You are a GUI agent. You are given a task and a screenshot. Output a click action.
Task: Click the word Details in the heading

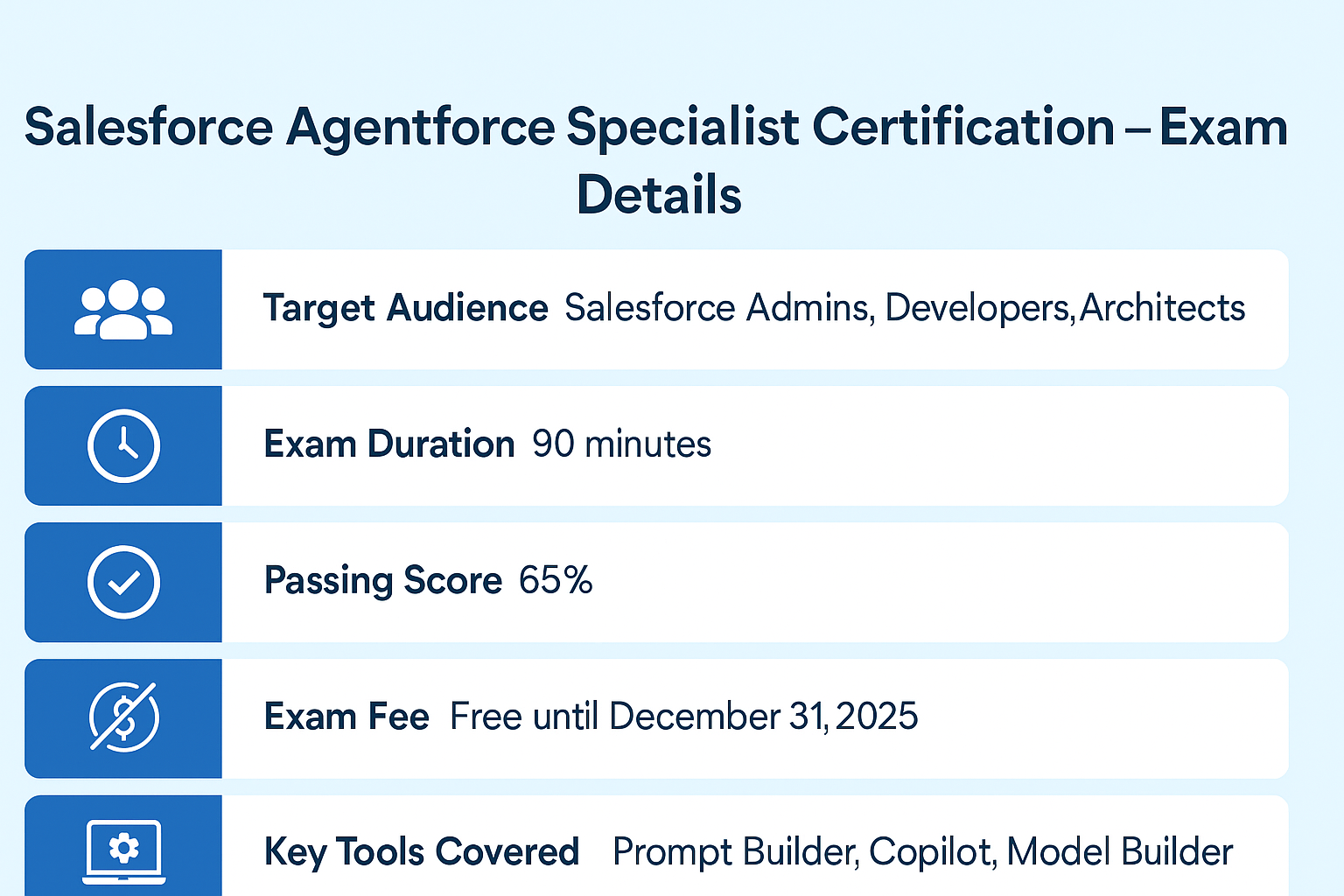point(659,194)
